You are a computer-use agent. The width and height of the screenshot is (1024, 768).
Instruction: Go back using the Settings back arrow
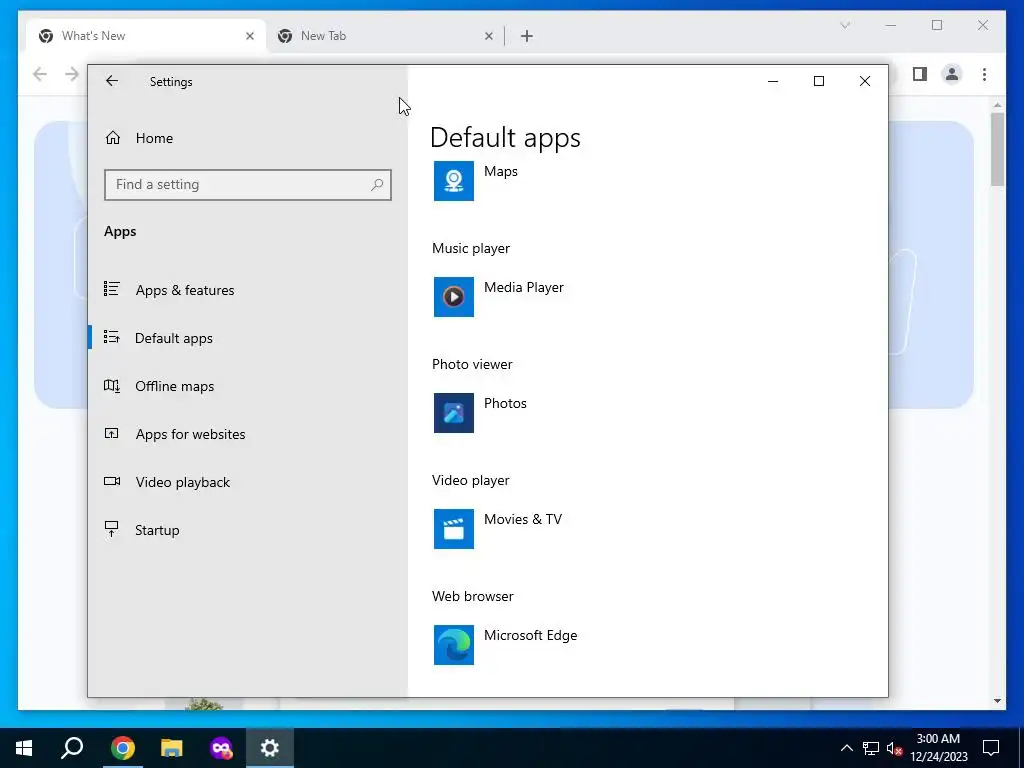(112, 81)
